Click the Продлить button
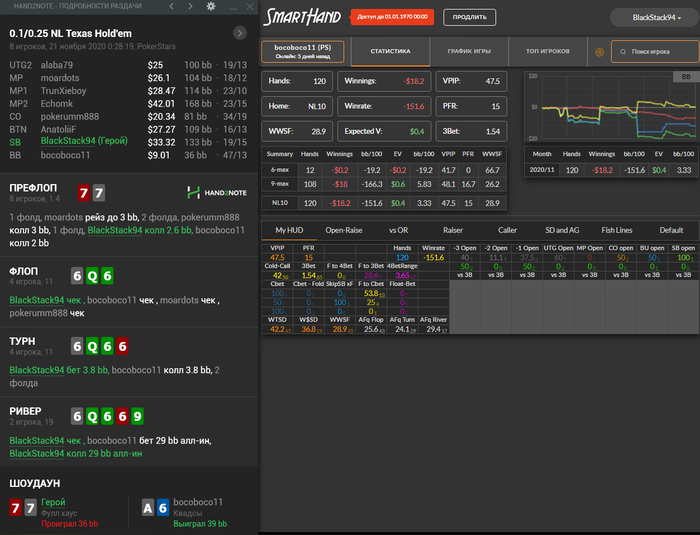700x535 pixels. point(469,17)
